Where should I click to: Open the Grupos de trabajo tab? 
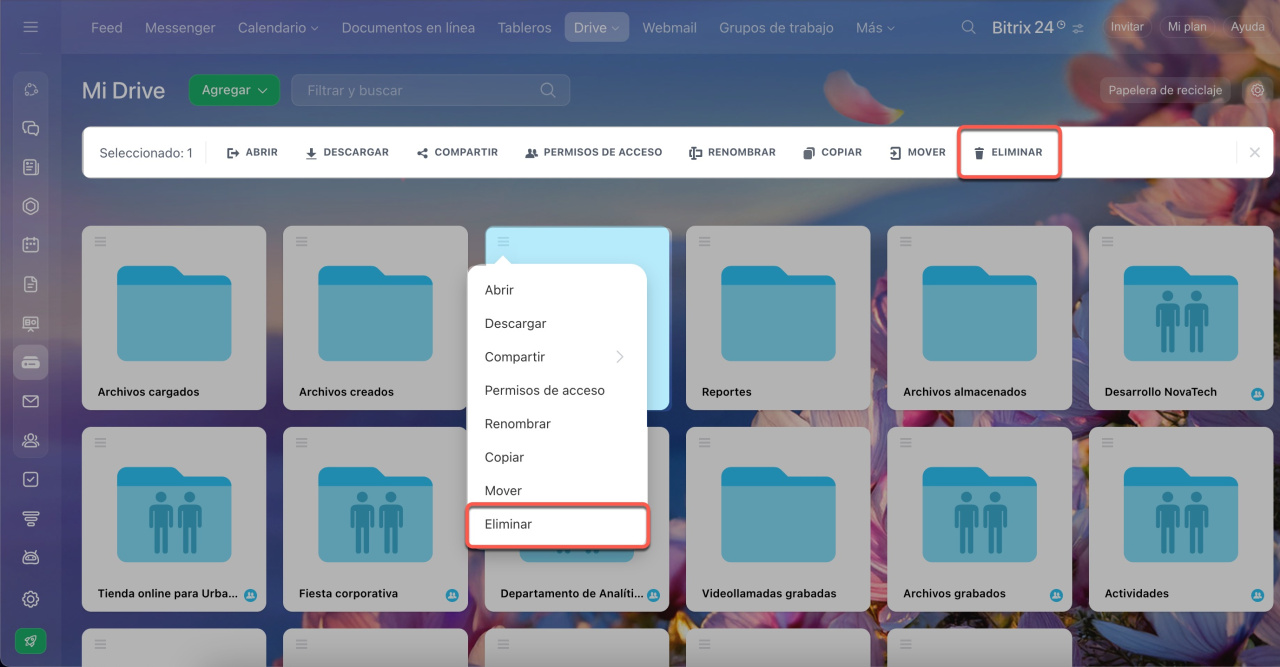click(x=776, y=27)
